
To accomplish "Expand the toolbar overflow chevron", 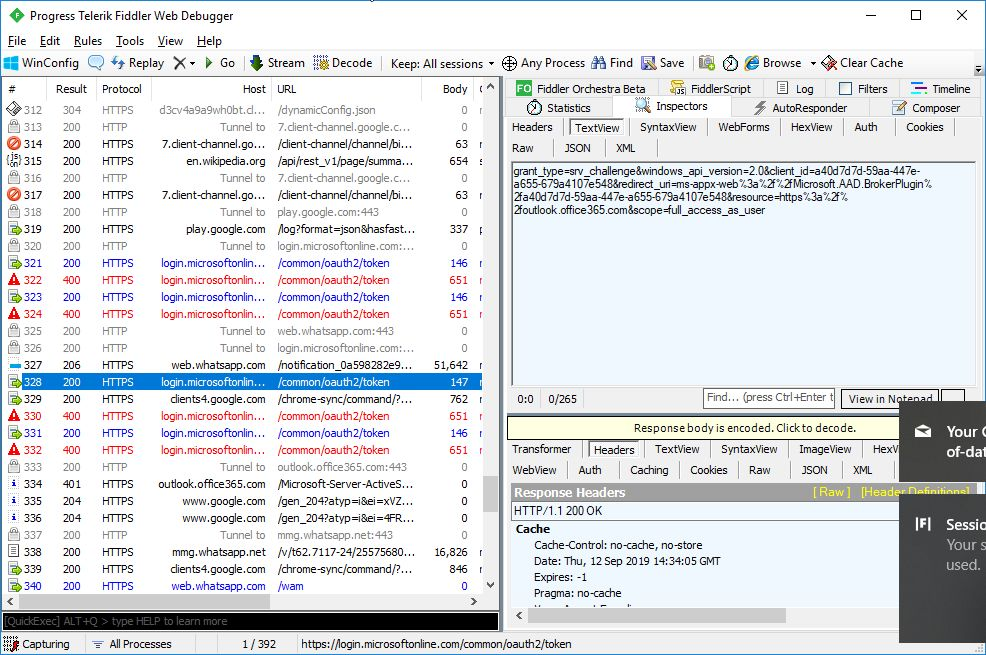I will coord(978,69).
